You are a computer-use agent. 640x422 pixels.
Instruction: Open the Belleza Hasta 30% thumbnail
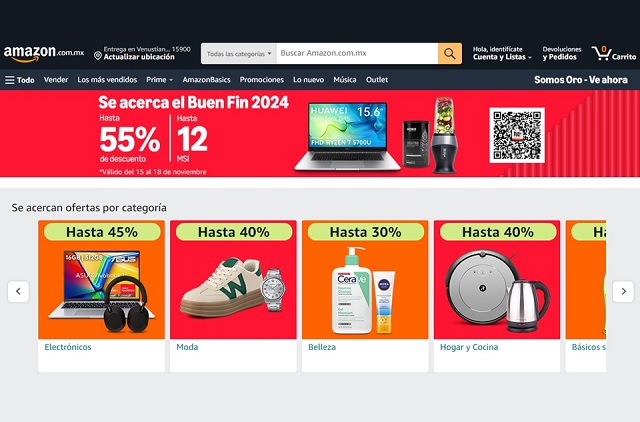pos(365,280)
